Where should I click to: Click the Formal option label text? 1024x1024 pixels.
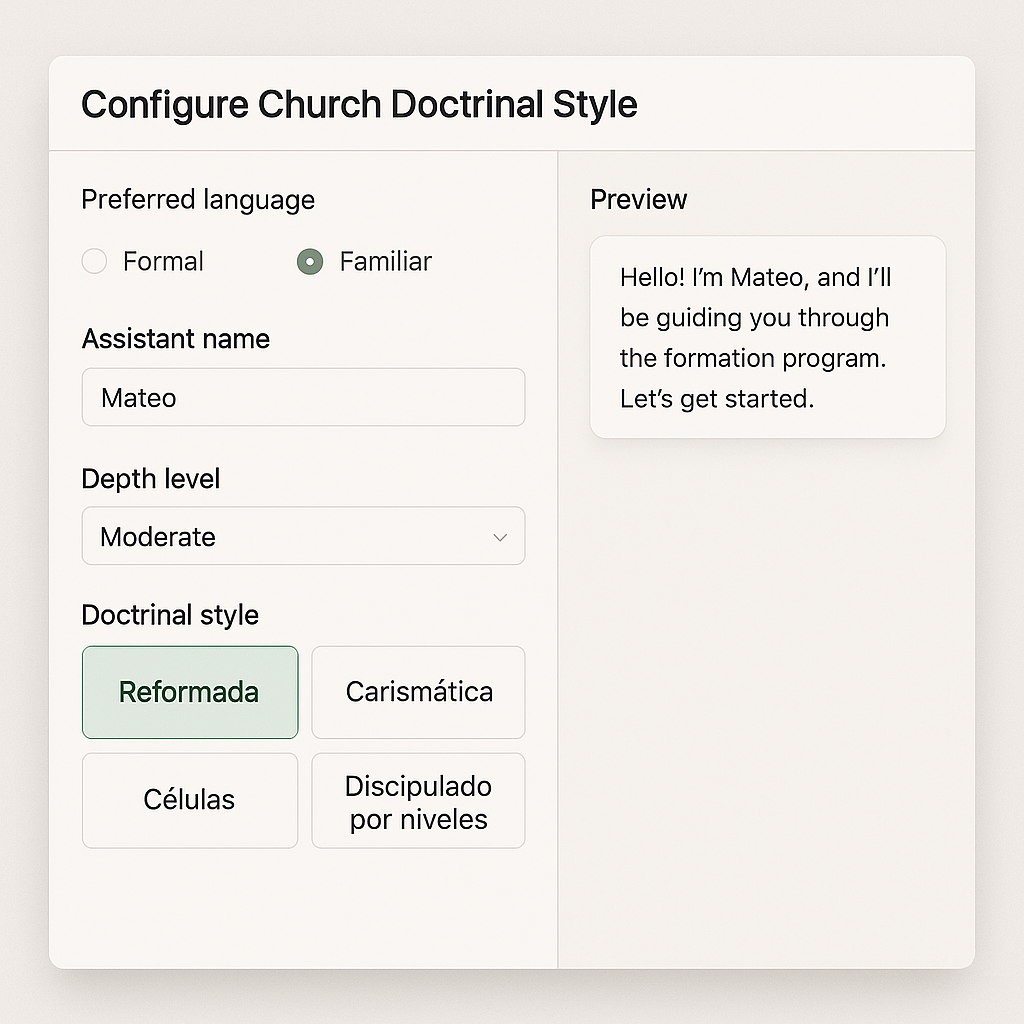pyautogui.click(x=163, y=262)
